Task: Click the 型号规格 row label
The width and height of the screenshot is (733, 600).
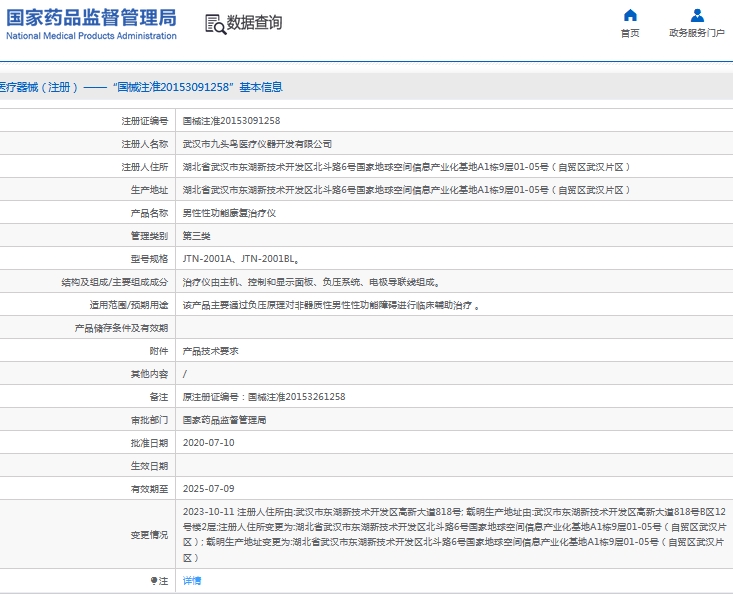Action: pyautogui.click(x=149, y=259)
